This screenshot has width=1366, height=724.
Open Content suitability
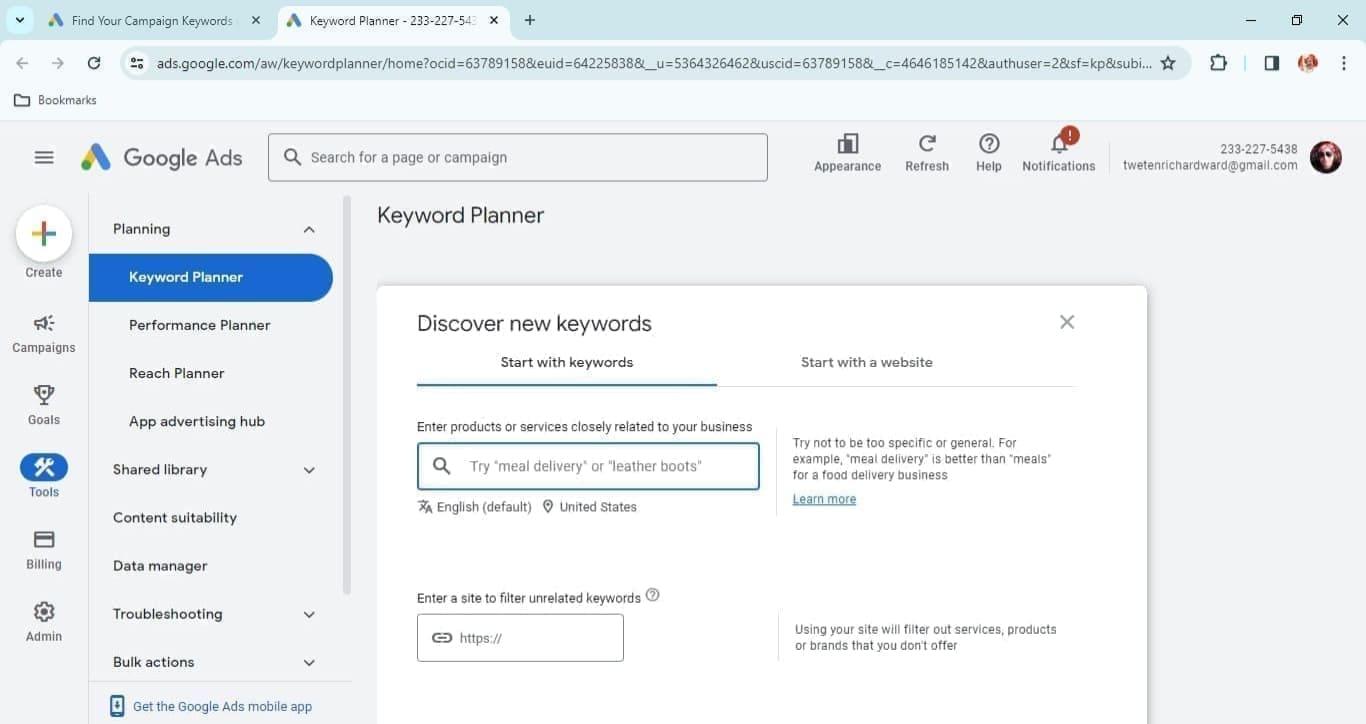(x=175, y=517)
